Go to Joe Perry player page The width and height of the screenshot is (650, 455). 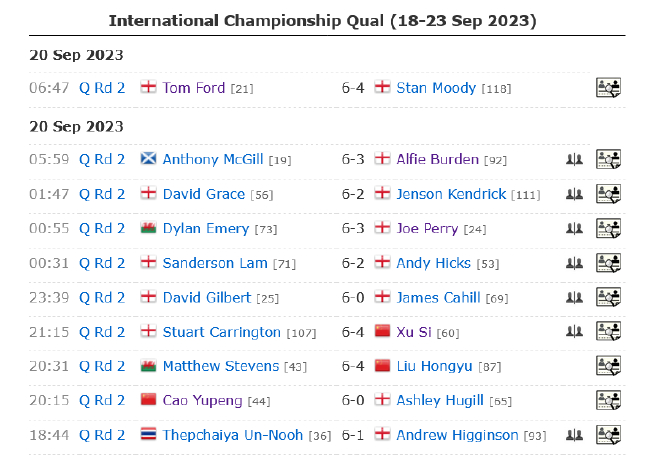[427, 228]
